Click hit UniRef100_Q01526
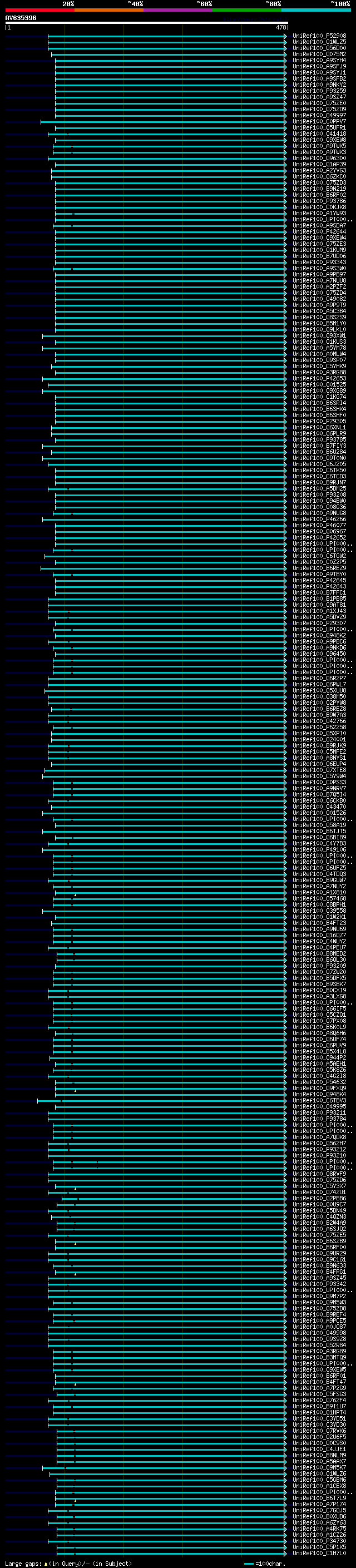The width and height of the screenshot is (356, 1568). 319,813
